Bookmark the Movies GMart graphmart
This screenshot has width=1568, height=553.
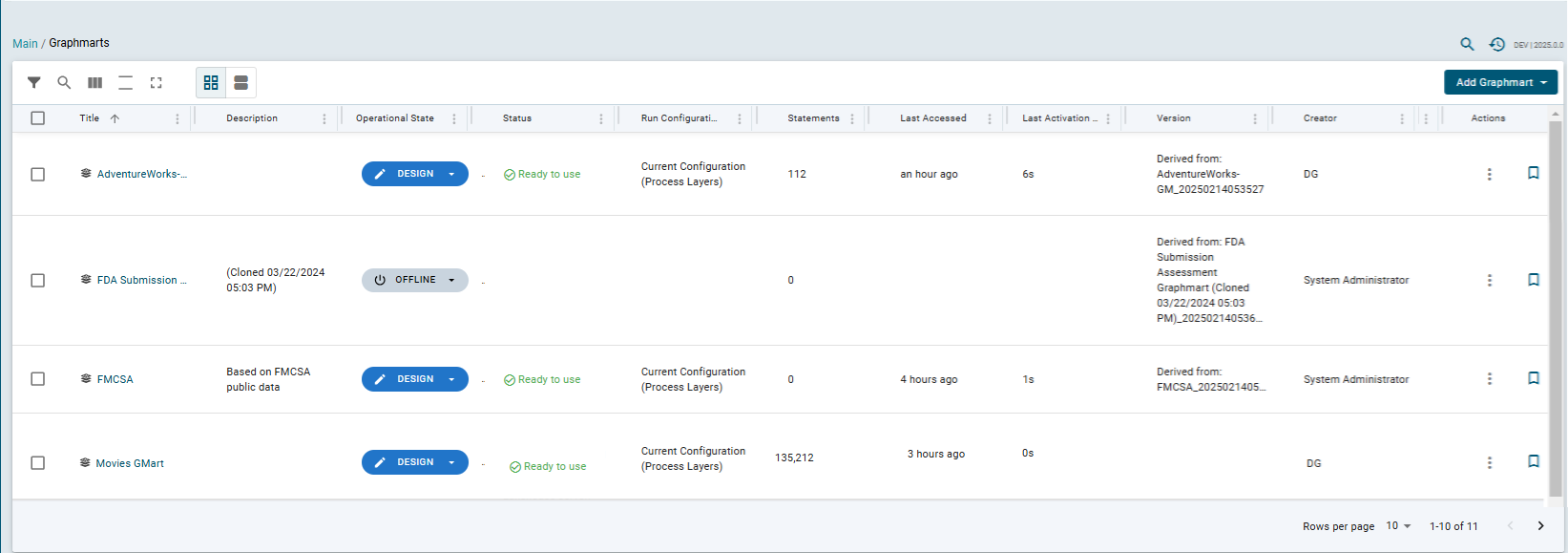pyautogui.click(x=1533, y=461)
